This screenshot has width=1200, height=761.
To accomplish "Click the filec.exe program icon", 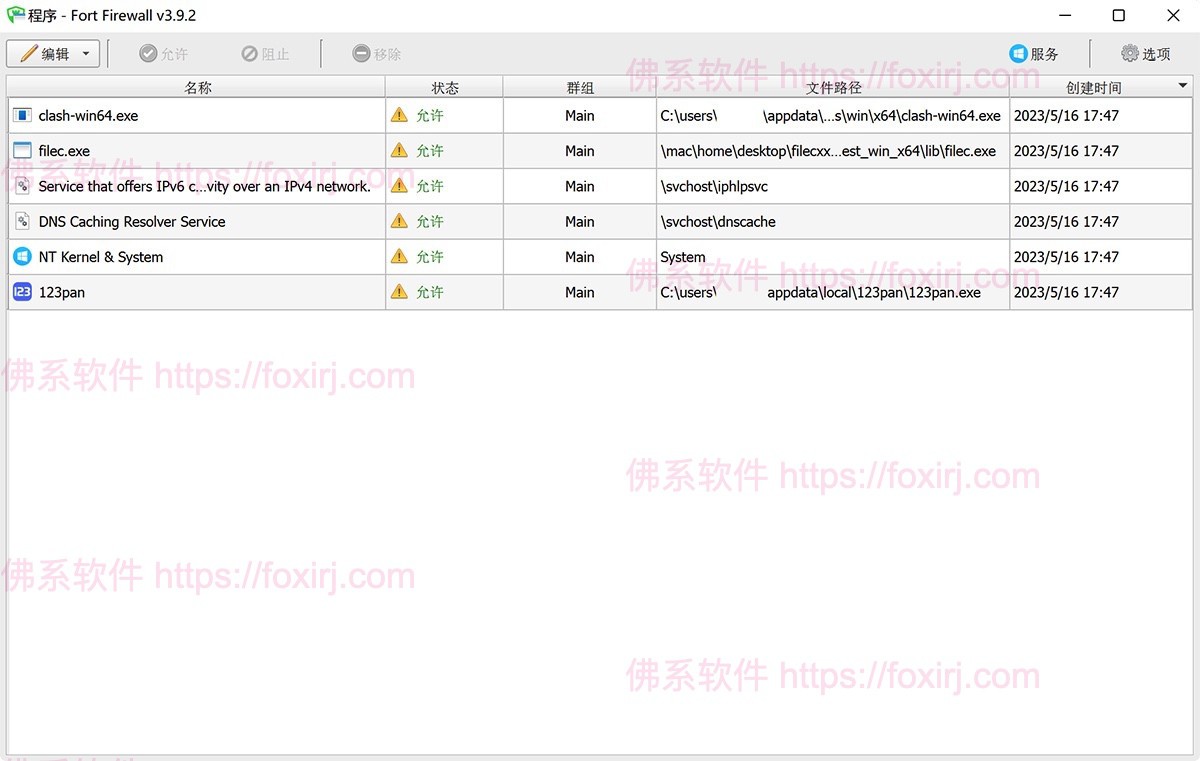I will click(22, 150).
